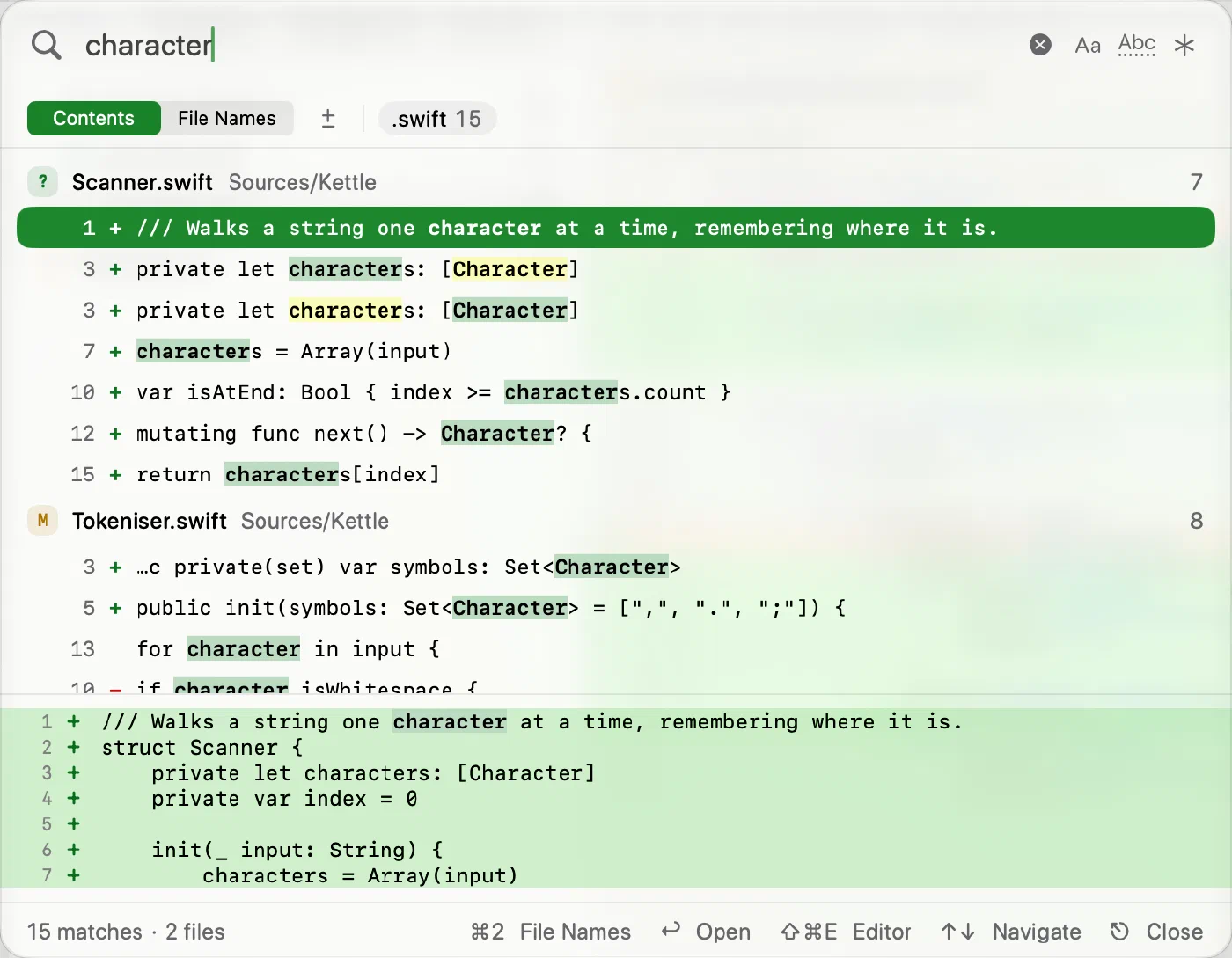The image size is (1232, 958).
Task: Select the .swift 15 file type filter
Action: click(x=436, y=119)
